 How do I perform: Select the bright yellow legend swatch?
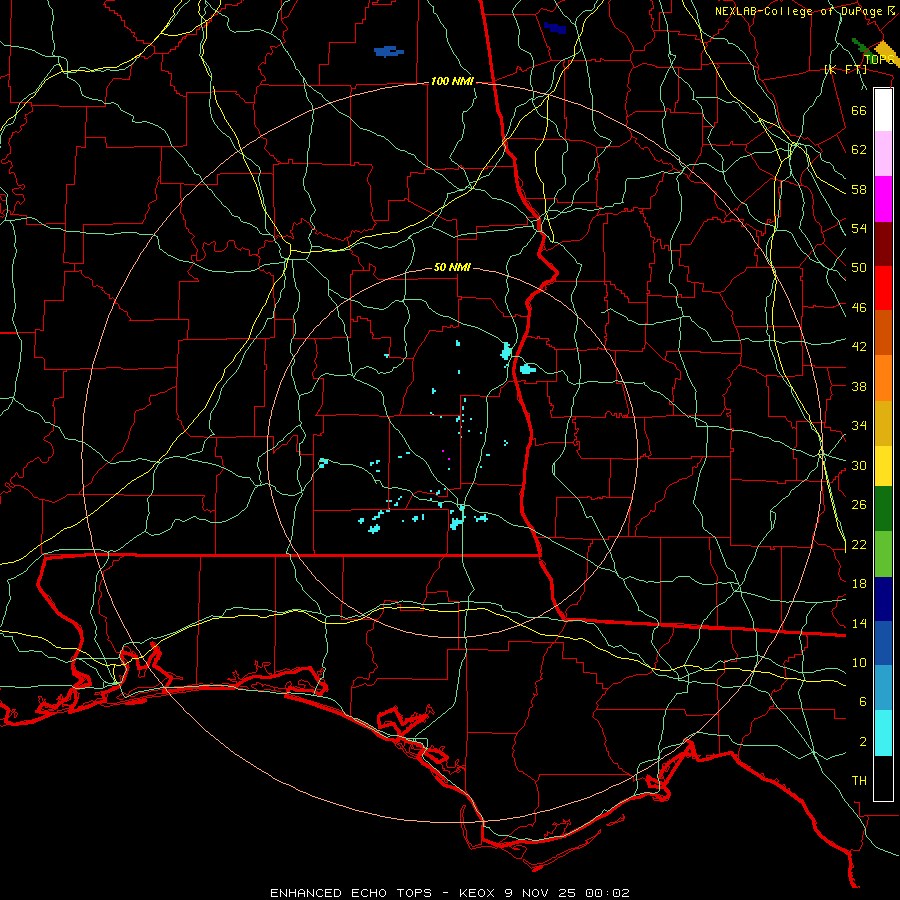(x=883, y=466)
